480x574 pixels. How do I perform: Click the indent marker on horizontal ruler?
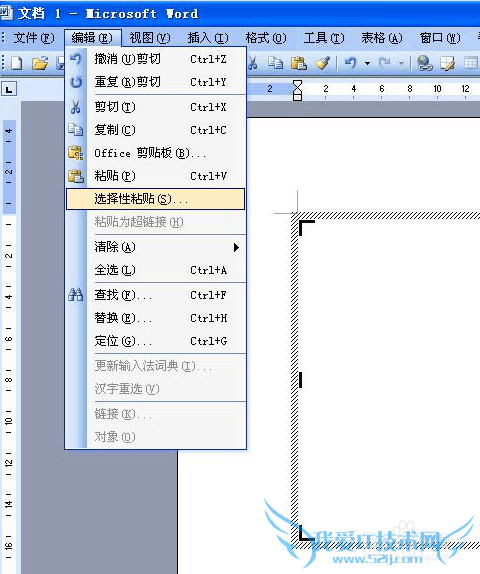tap(297, 90)
